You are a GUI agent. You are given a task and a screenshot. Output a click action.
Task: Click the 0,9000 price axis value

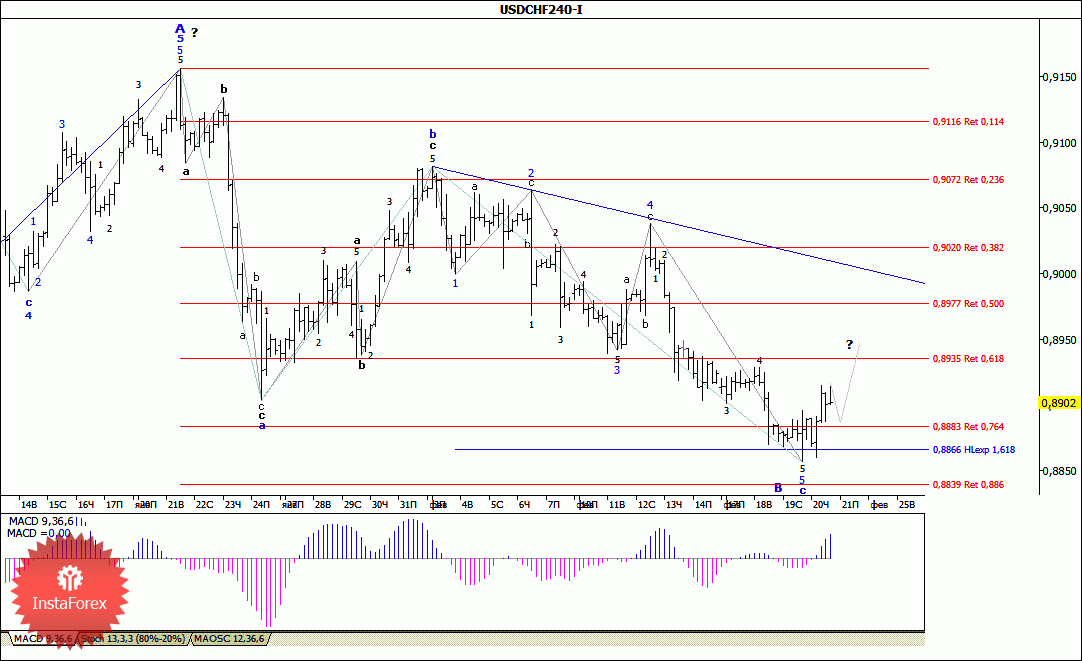click(1061, 274)
